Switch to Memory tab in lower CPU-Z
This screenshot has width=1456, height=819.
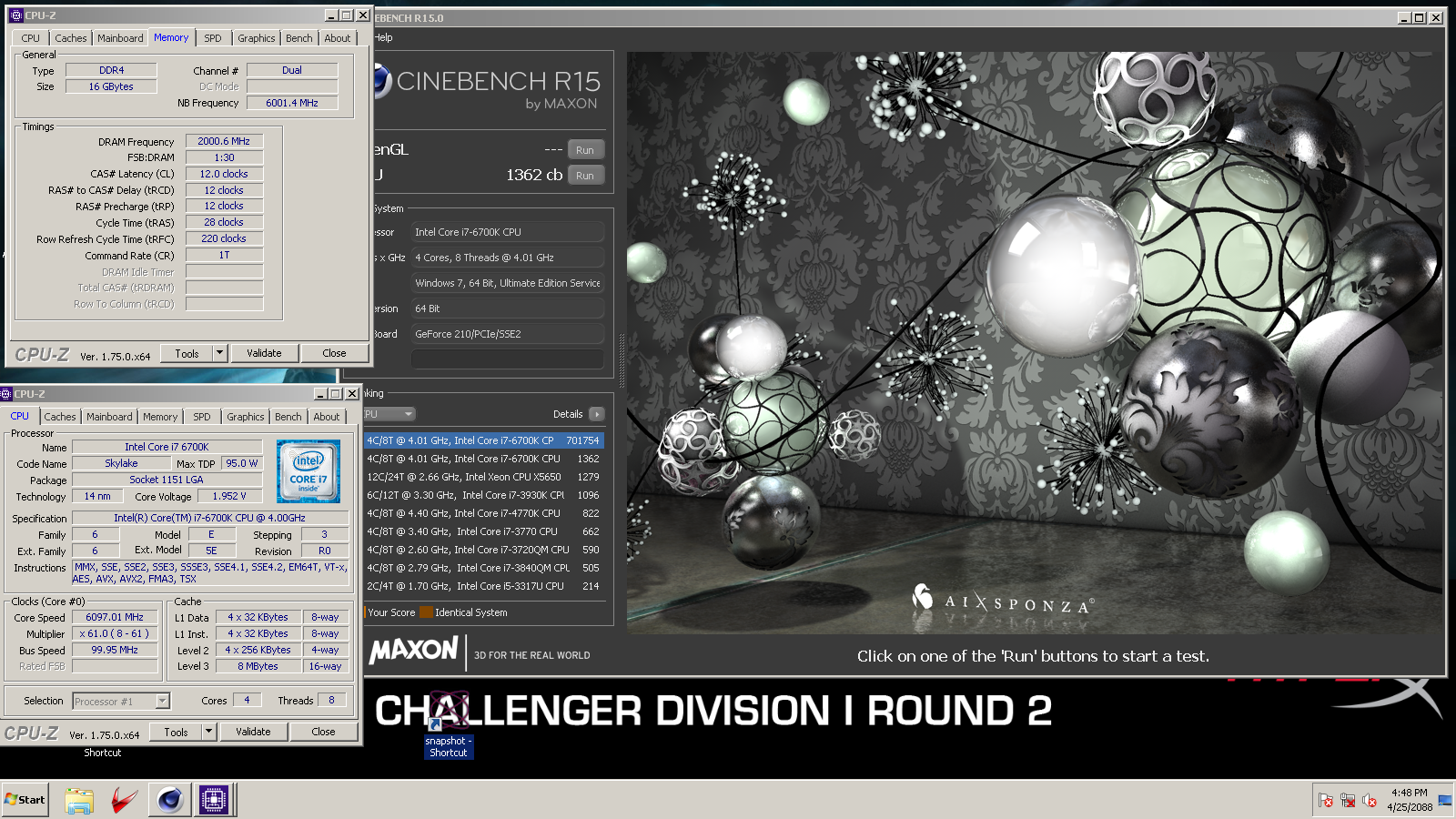[x=160, y=417]
